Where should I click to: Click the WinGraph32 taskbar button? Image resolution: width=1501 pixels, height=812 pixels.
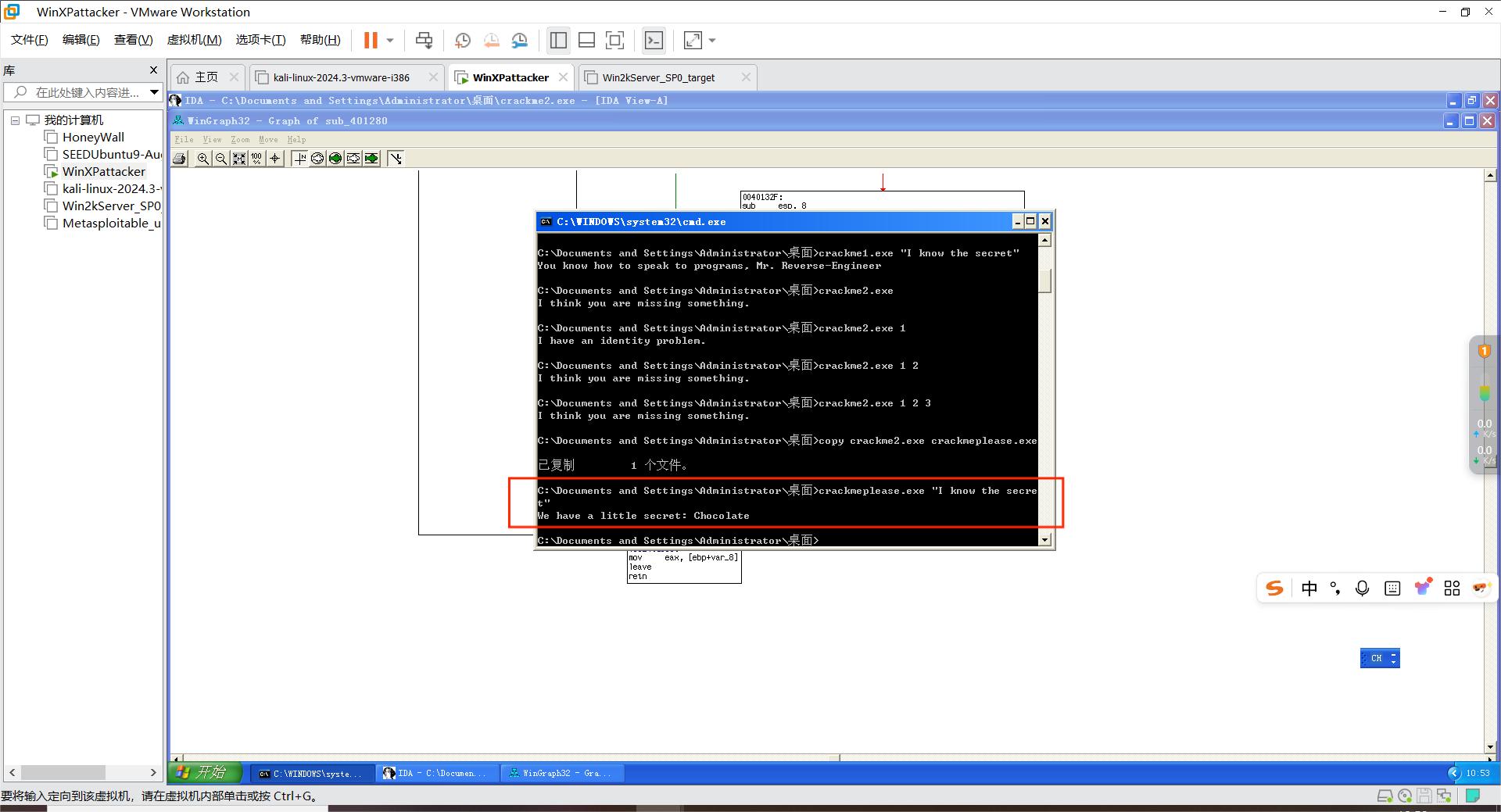click(x=561, y=774)
